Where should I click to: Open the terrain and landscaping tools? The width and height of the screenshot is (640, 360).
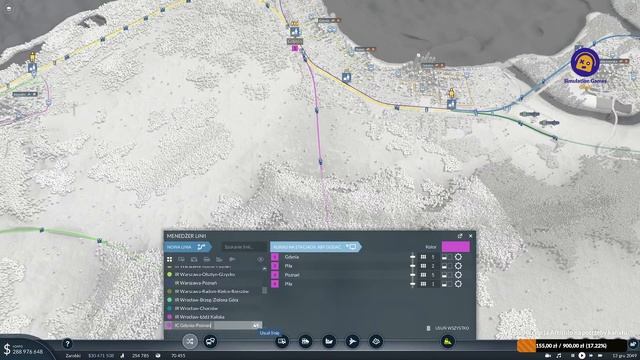376,341
